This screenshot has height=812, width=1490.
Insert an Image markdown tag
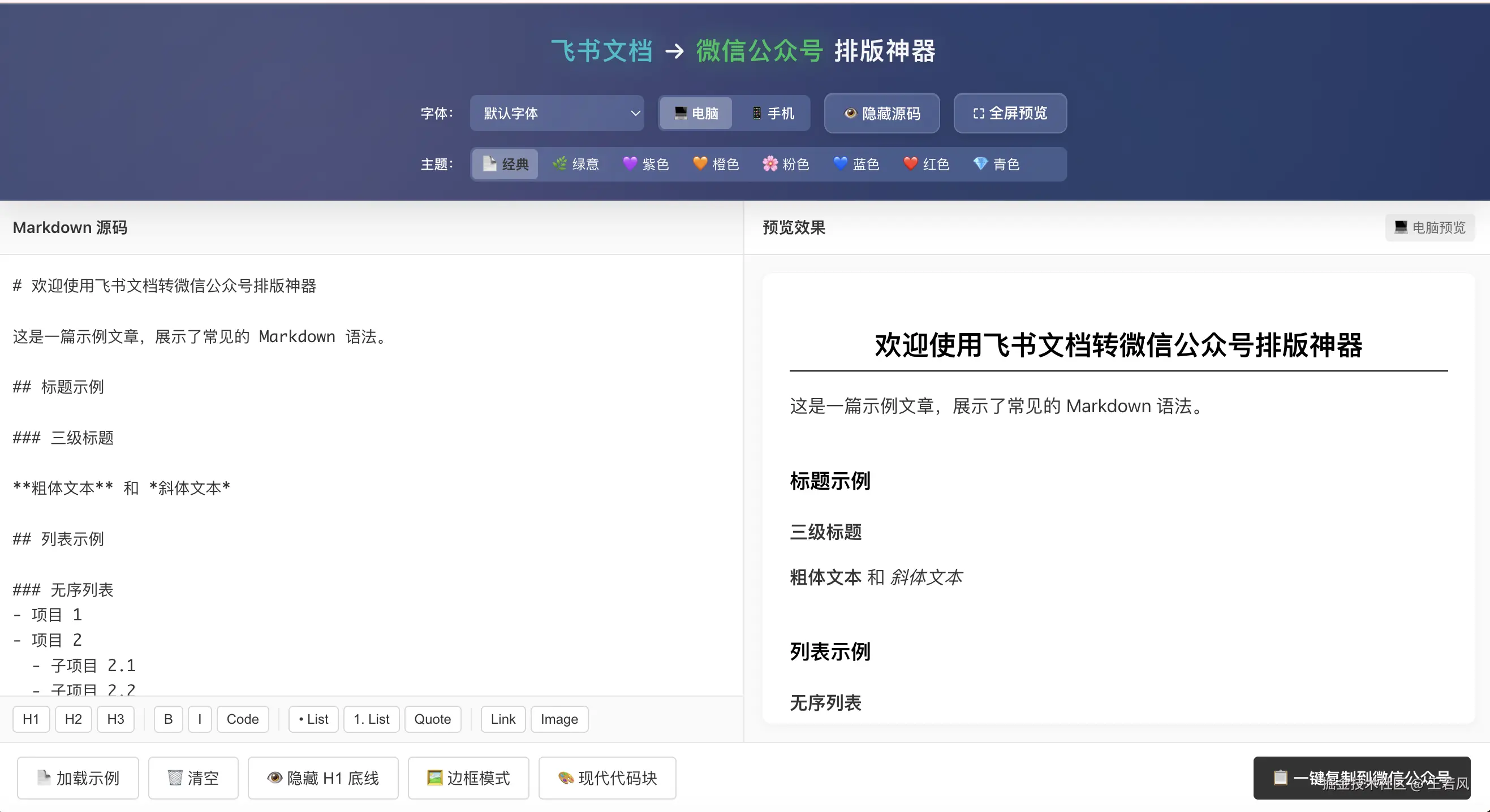559,719
